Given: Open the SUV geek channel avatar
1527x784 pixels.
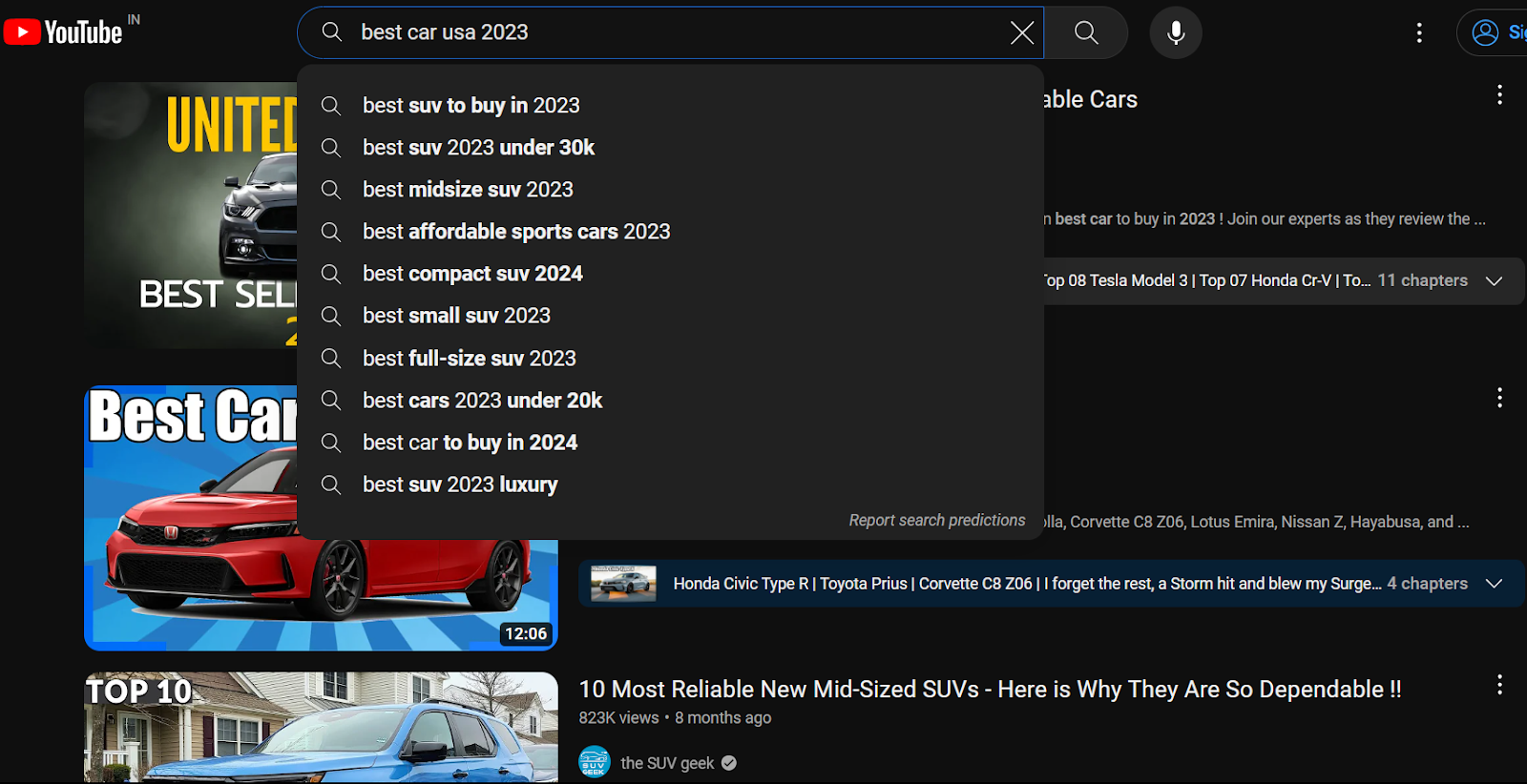Looking at the screenshot, I should pos(595,762).
